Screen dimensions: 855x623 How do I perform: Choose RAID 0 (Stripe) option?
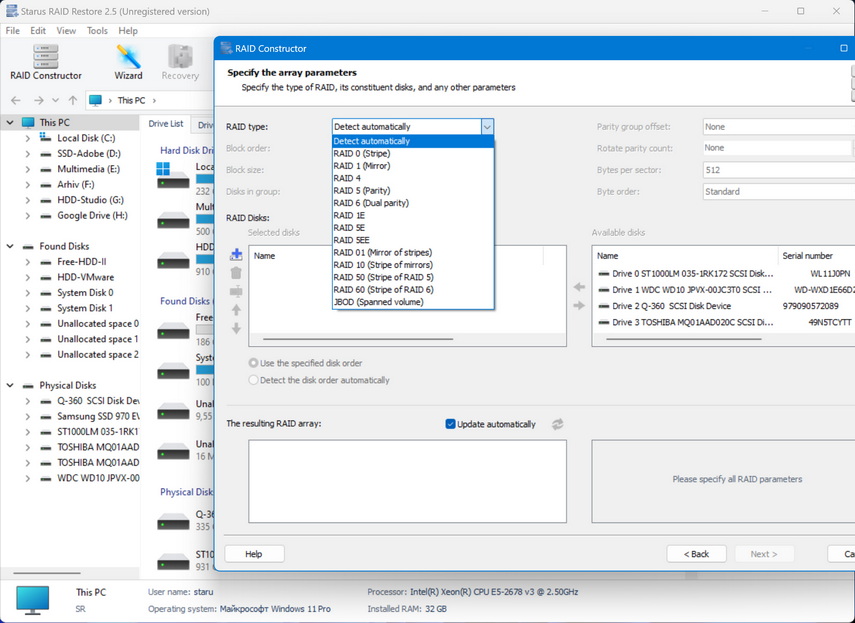413,153
